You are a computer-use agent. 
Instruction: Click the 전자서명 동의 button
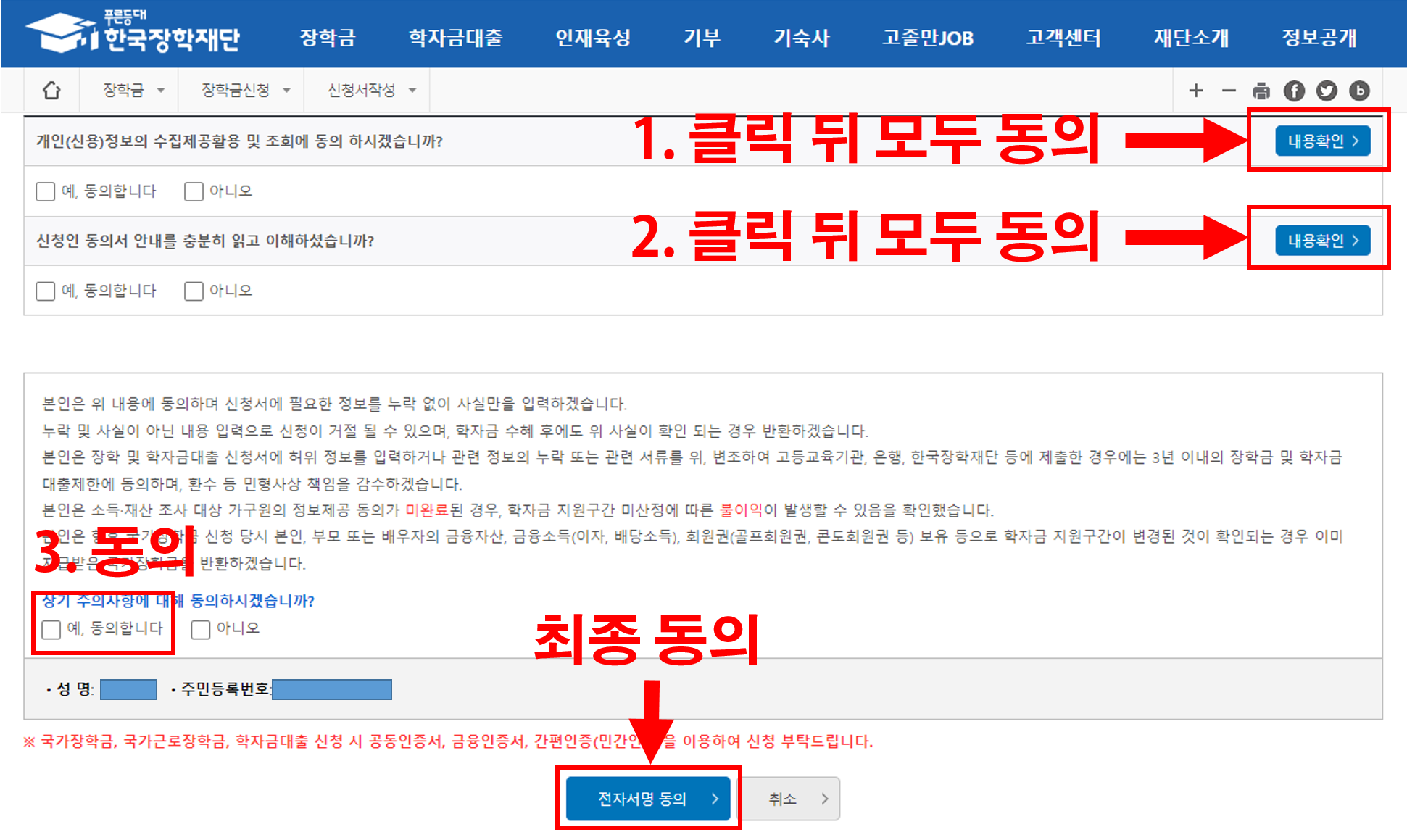[x=648, y=799]
